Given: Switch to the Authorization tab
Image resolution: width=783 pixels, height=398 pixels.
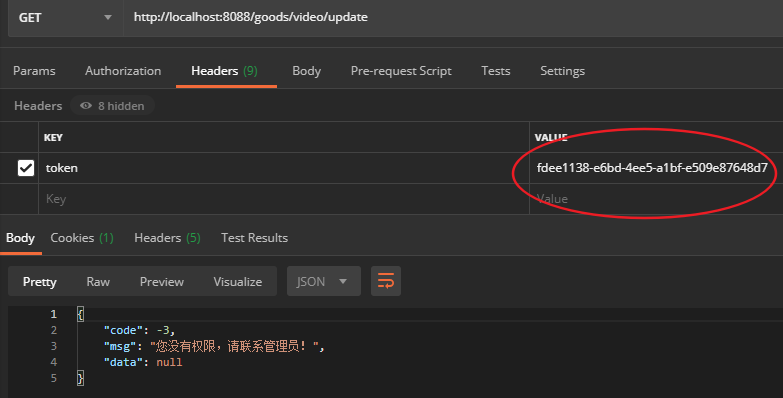Looking at the screenshot, I should 123,71.
